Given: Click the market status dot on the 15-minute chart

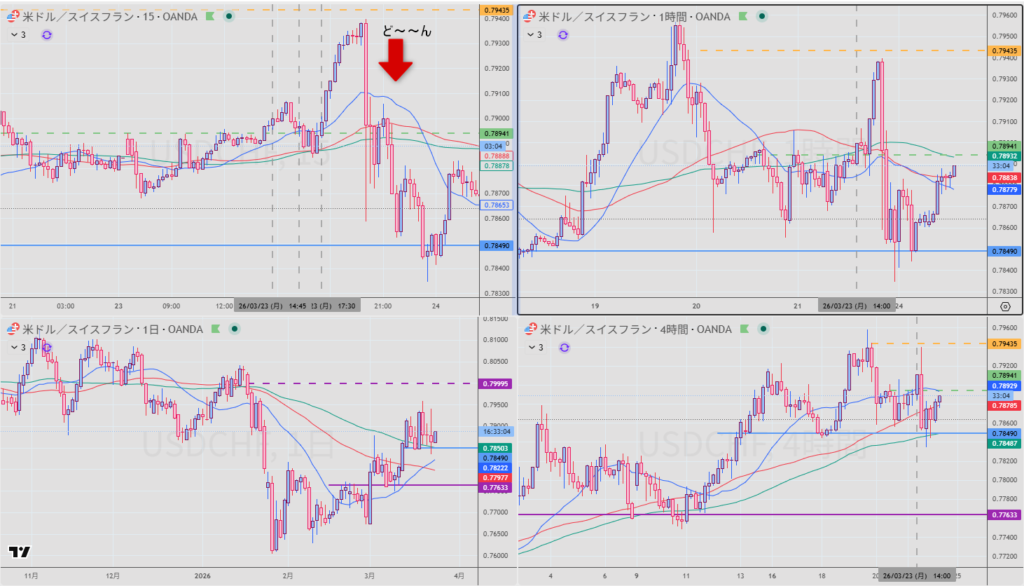Looking at the screenshot, I should 230,17.
